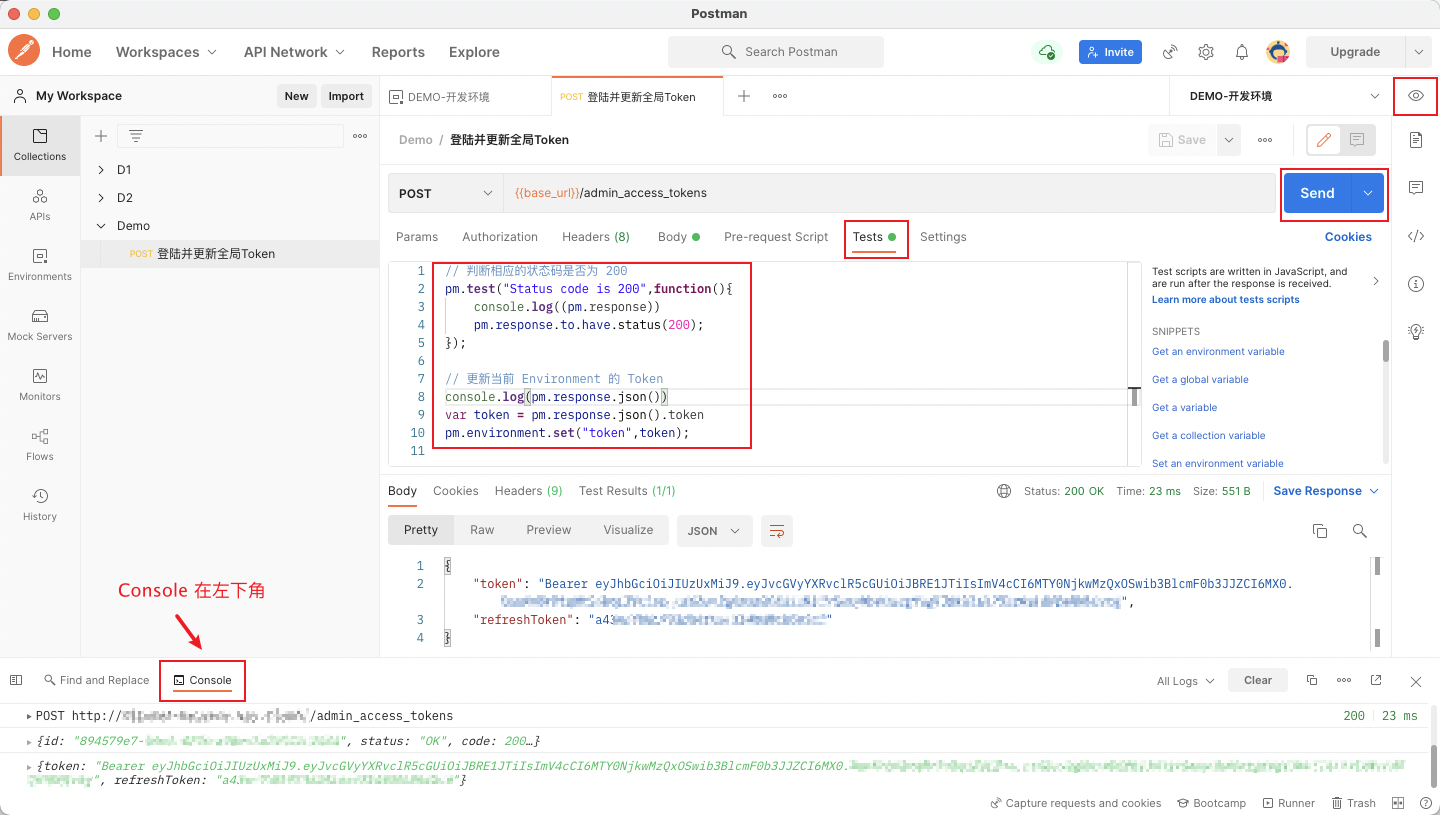This screenshot has width=1440, height=815.
Task: Click the Send button
Action: pyautogui.click(x=1317, y=193)
